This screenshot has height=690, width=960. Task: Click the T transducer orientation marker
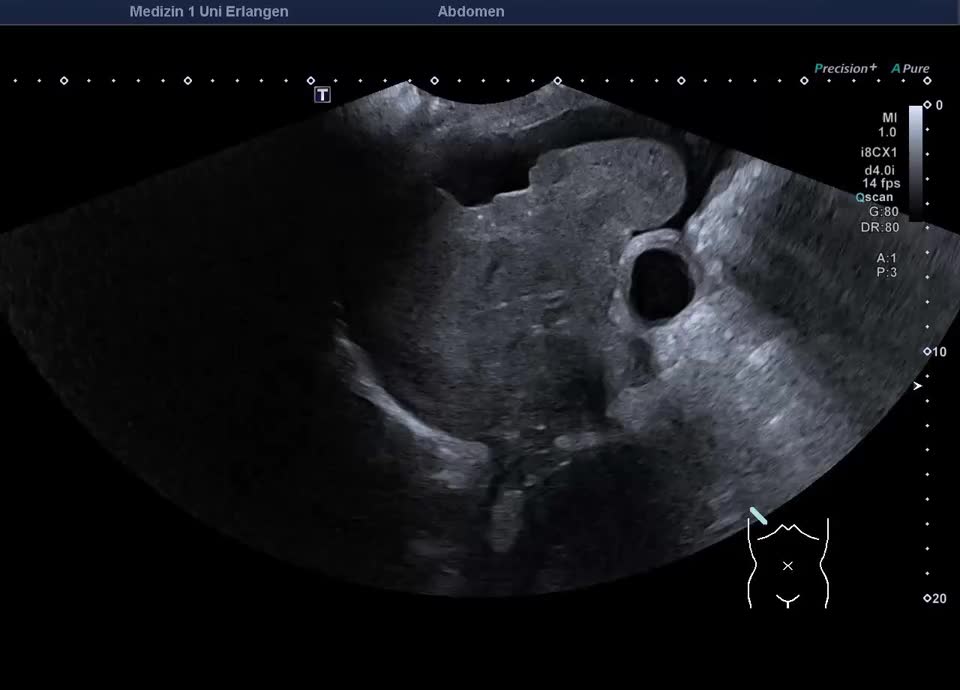[322, 94]
